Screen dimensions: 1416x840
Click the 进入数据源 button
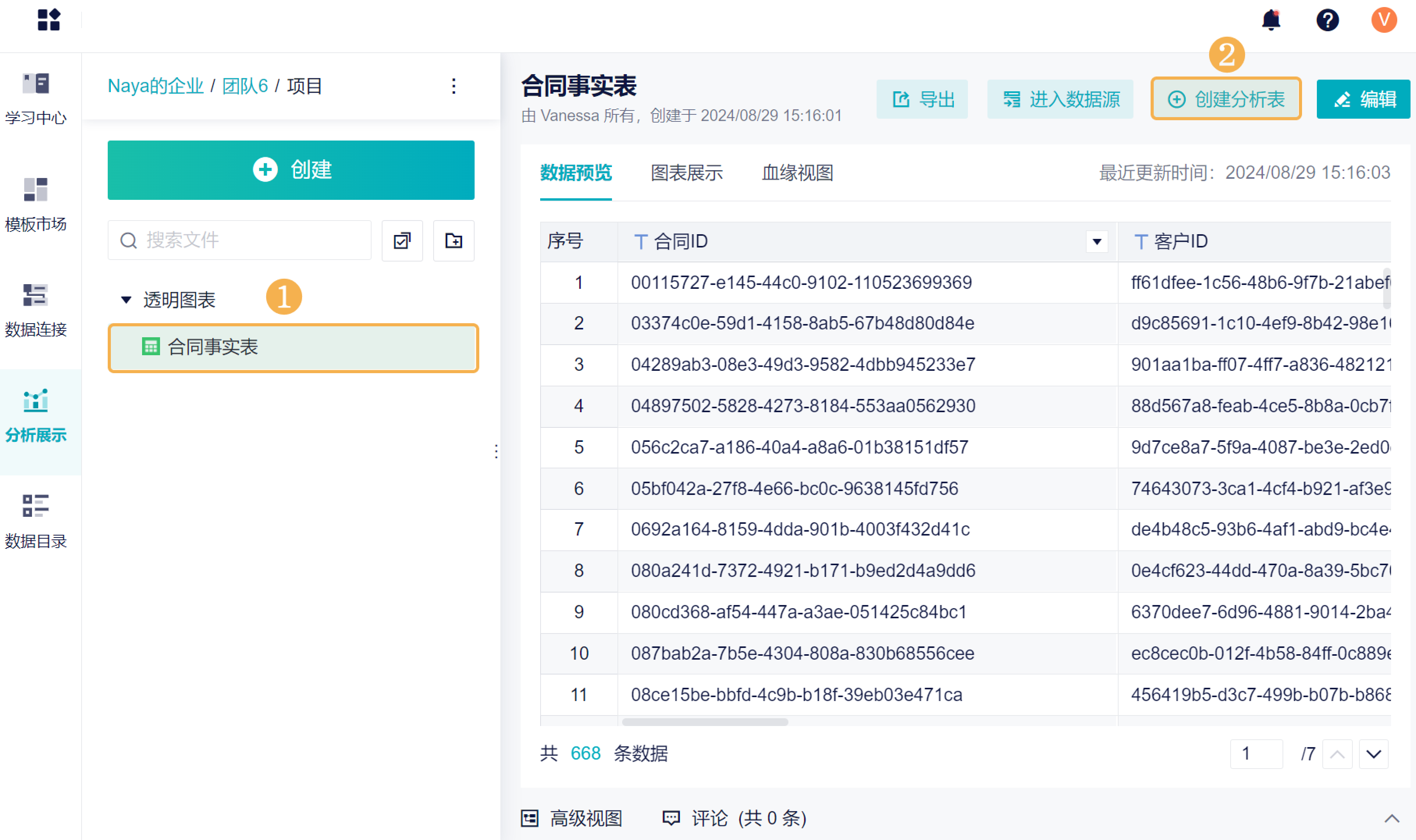click(1060, 99)
